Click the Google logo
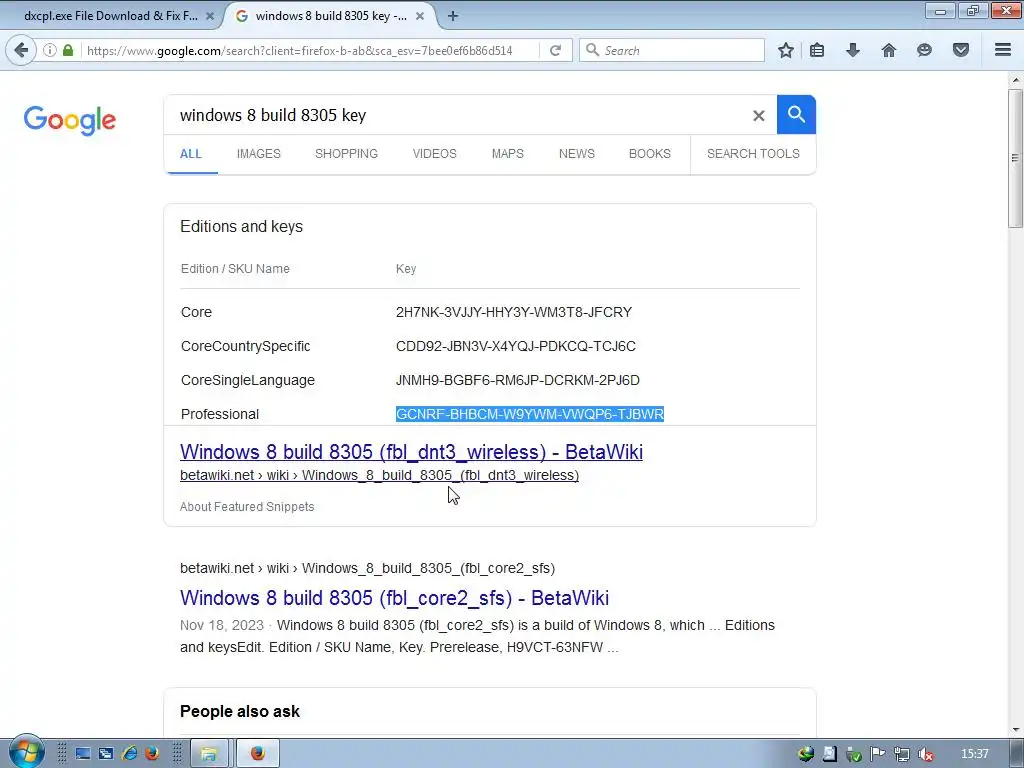1024x768 pixels. 70,120
